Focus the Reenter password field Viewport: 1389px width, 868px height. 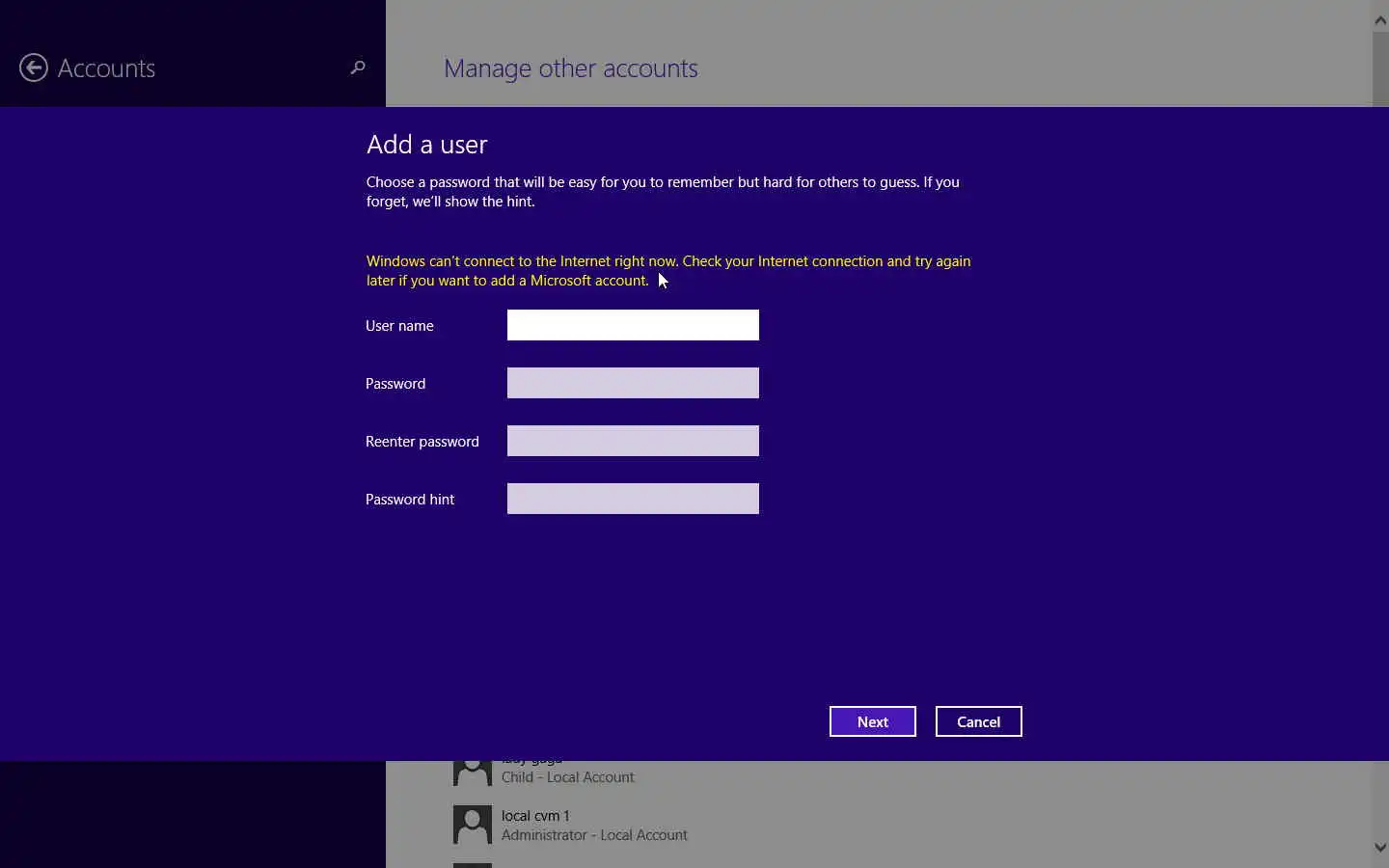(633, 441)
